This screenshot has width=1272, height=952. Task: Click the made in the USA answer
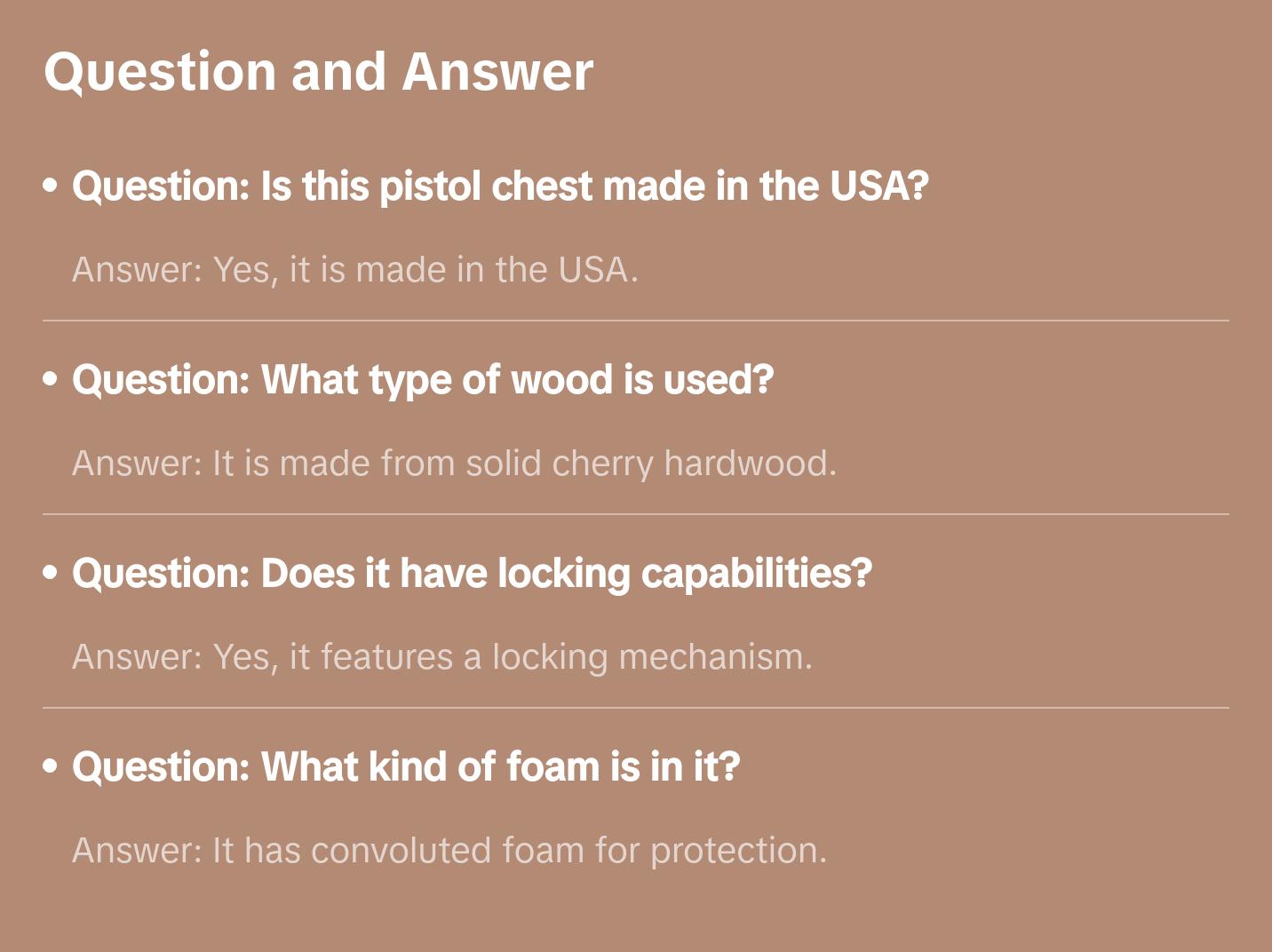(355, 270)
